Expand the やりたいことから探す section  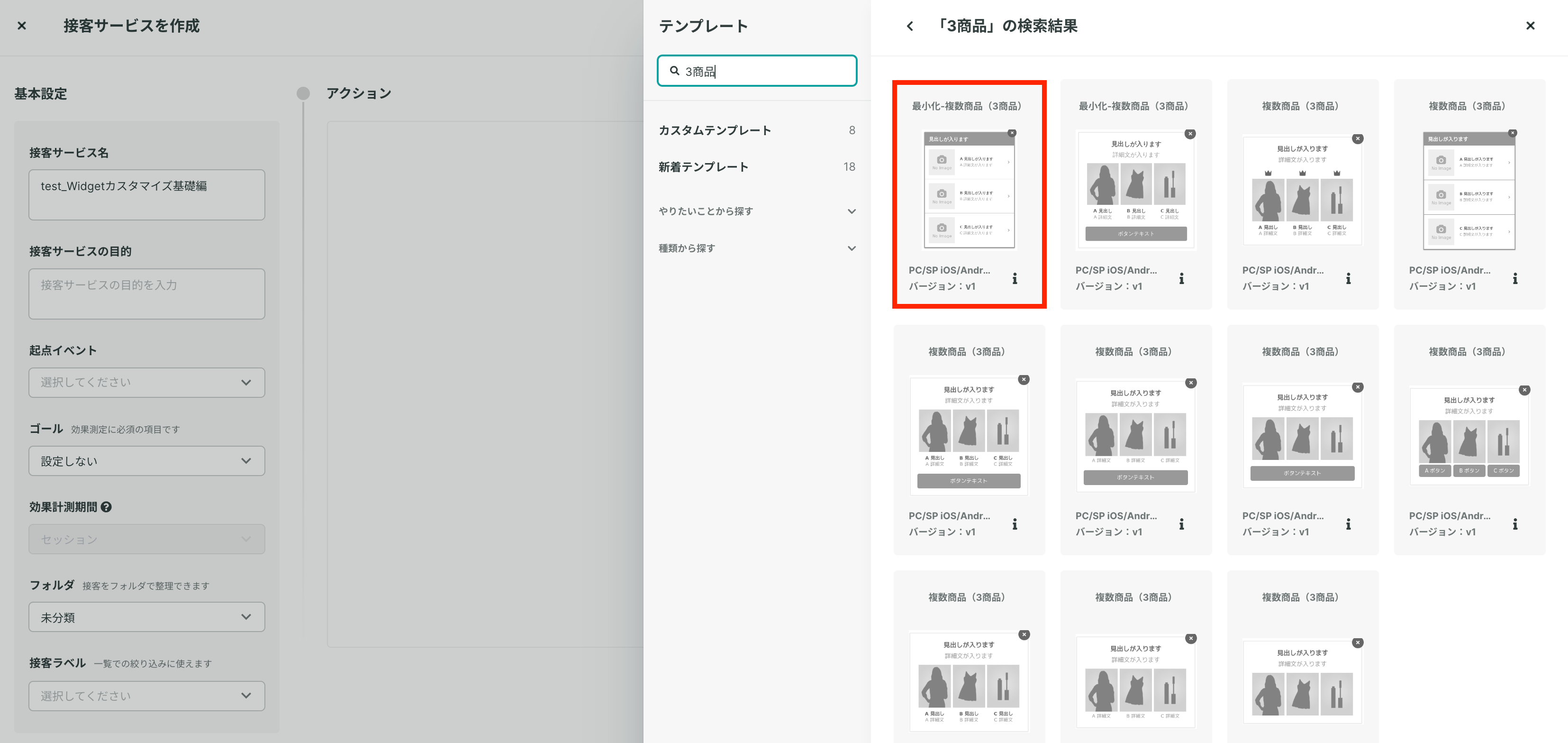757,211
